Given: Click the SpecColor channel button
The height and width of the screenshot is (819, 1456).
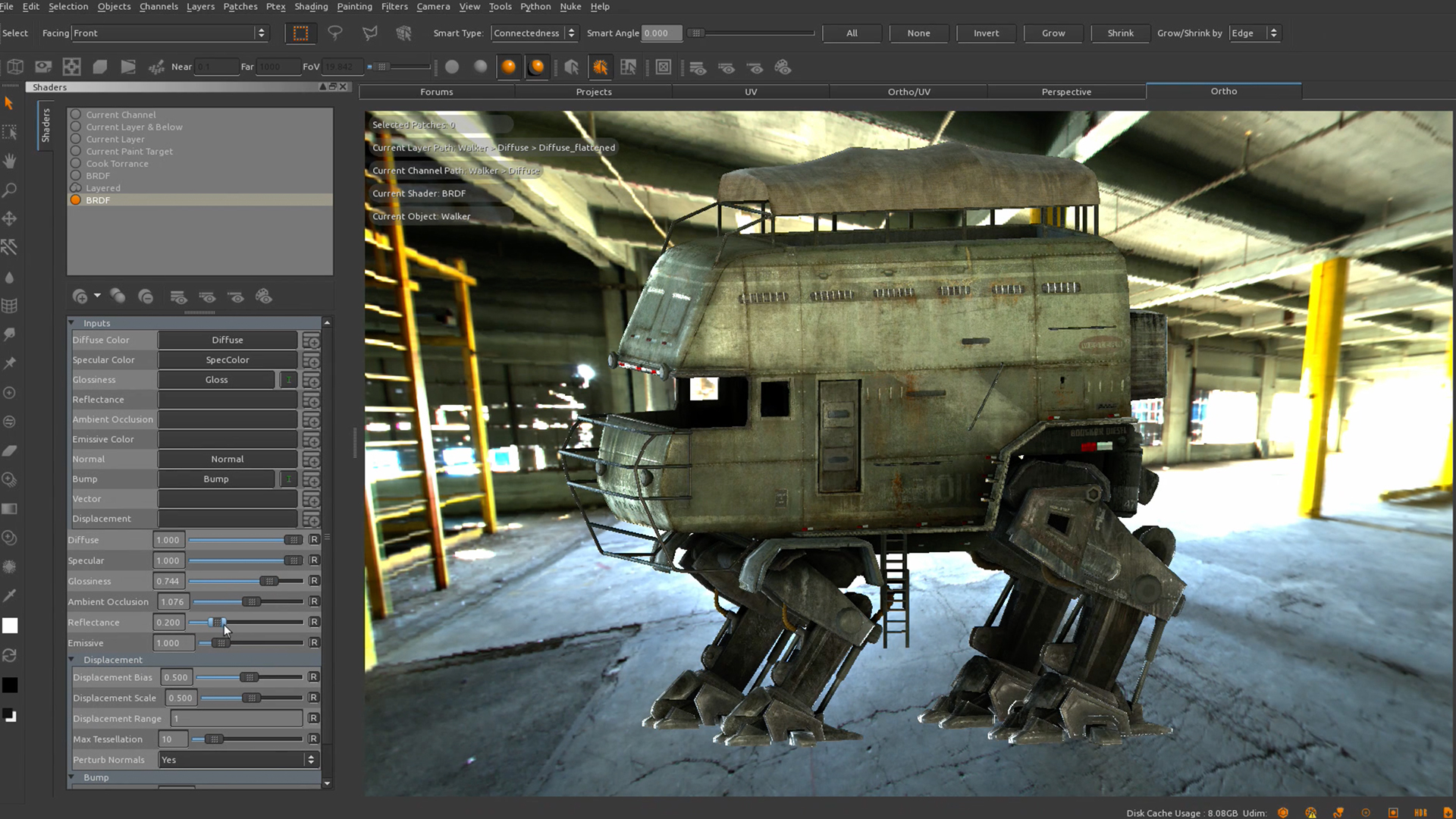Looking at the screenshot, I should click(227, 360).
